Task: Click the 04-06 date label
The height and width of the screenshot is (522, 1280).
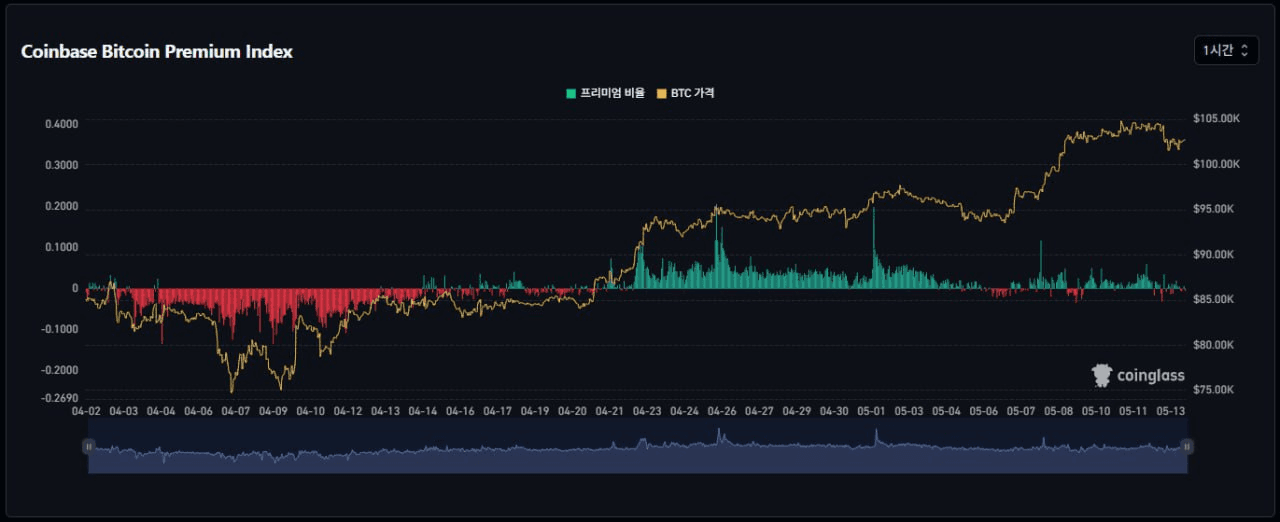Action: (199, 411)
